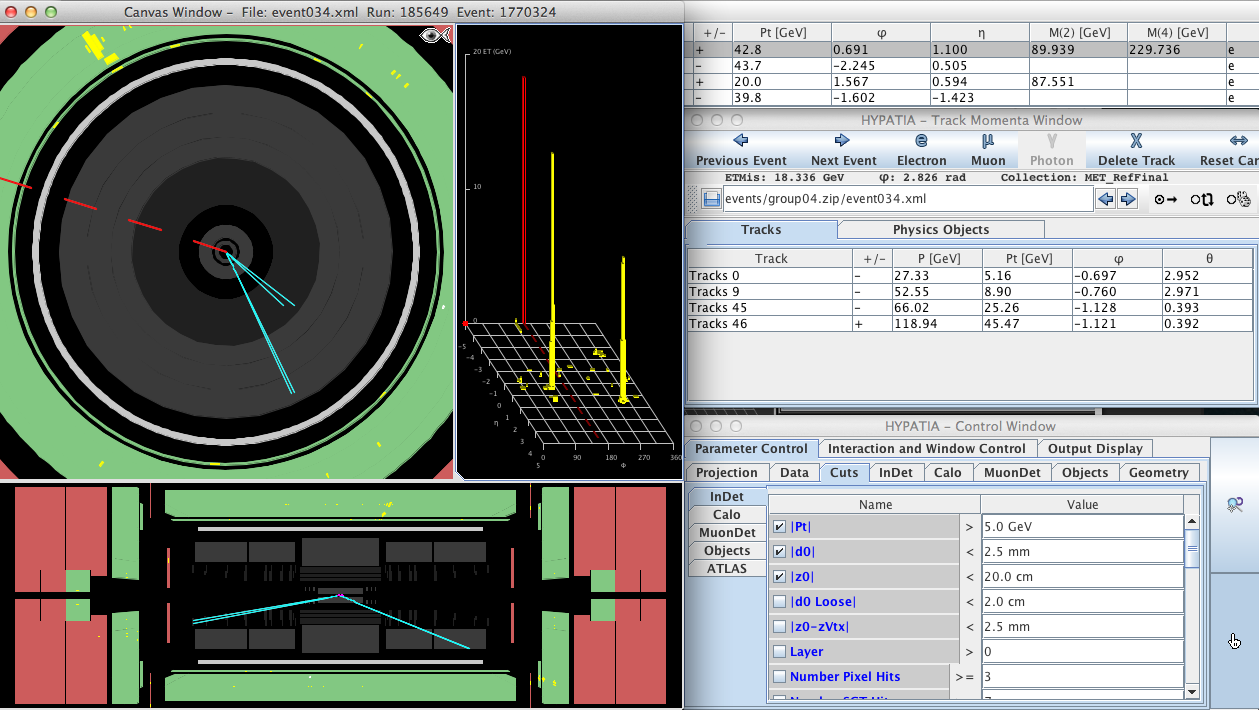1259x710 pixels.
Task: Select the MuonDet side tab in Cuts
Action: pyautogui.click(x=727, y=533)
